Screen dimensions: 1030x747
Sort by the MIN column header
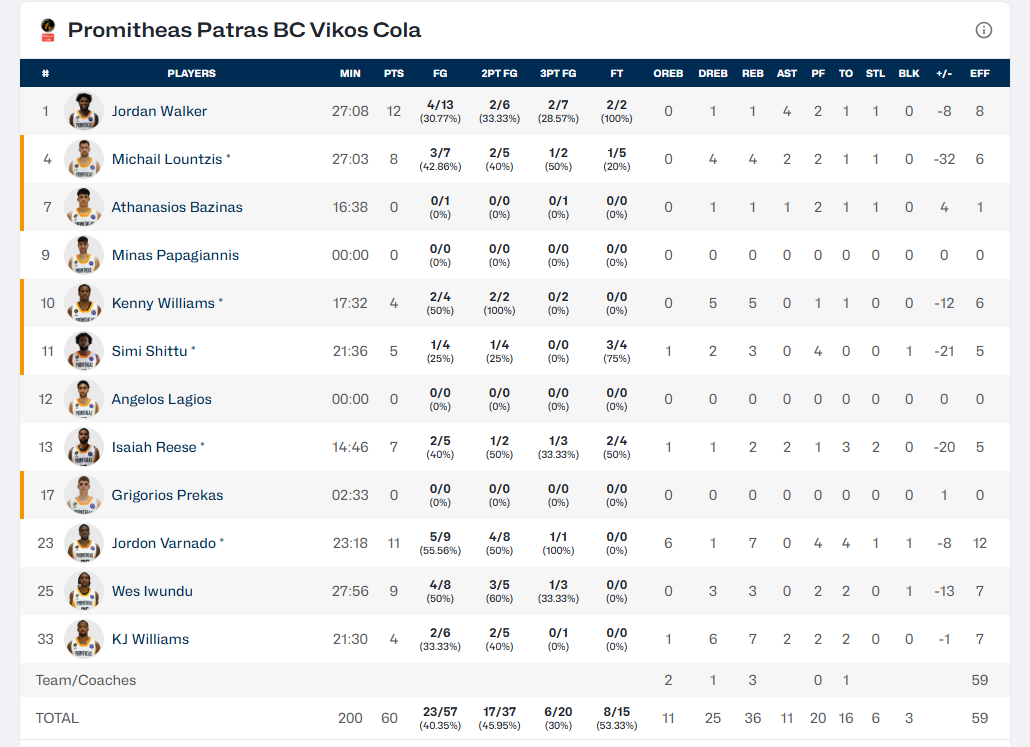(350, 73)
